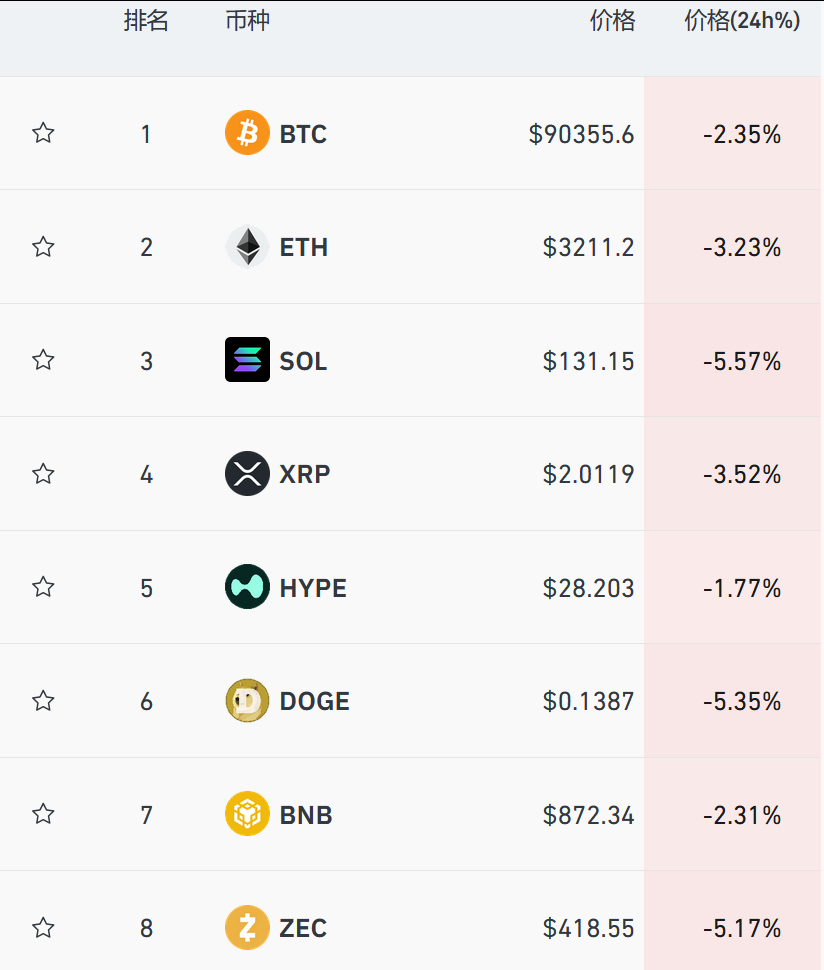Add DOGE to favorites via star
Screen dimensions: 824x970
click(43, 701)
